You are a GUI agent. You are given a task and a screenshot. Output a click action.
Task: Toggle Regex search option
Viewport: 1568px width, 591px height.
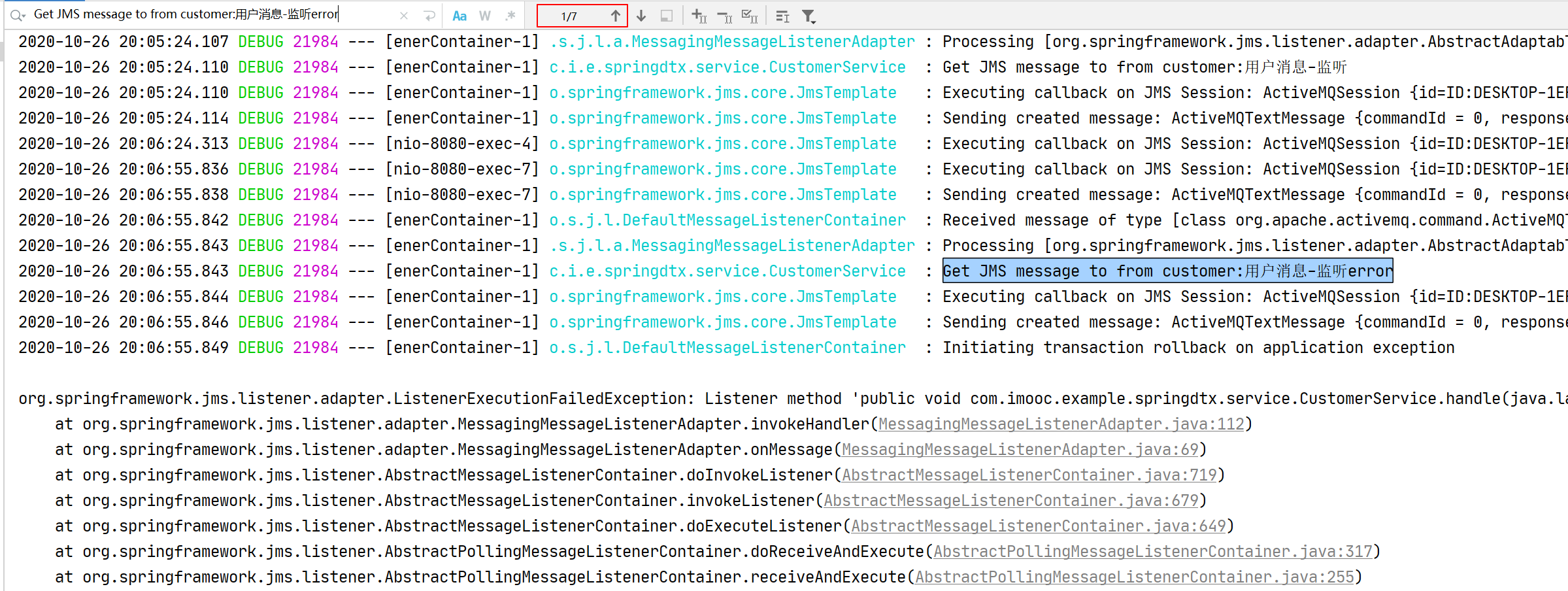[x=510, y=16]
